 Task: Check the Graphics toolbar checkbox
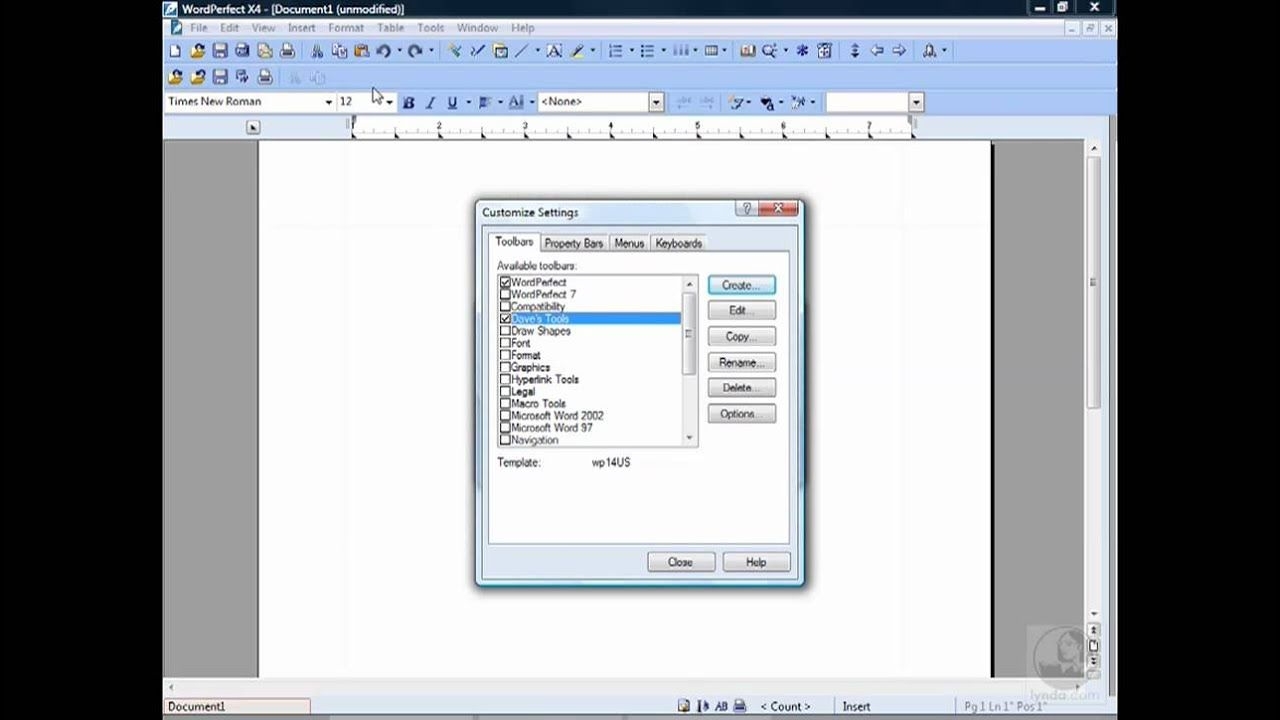click(505, 367)
